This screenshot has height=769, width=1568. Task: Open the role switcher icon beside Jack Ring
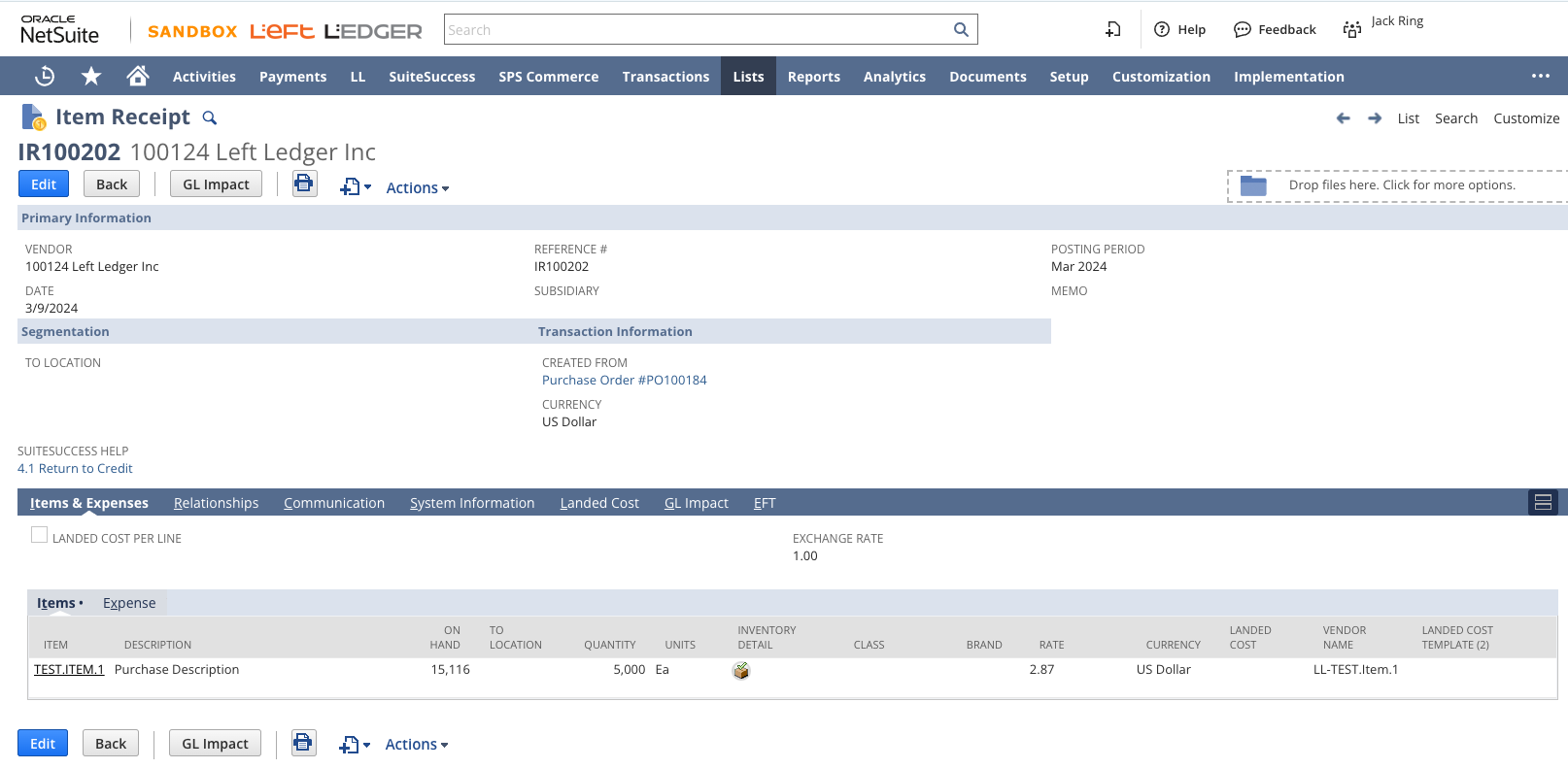[1352, 29]
